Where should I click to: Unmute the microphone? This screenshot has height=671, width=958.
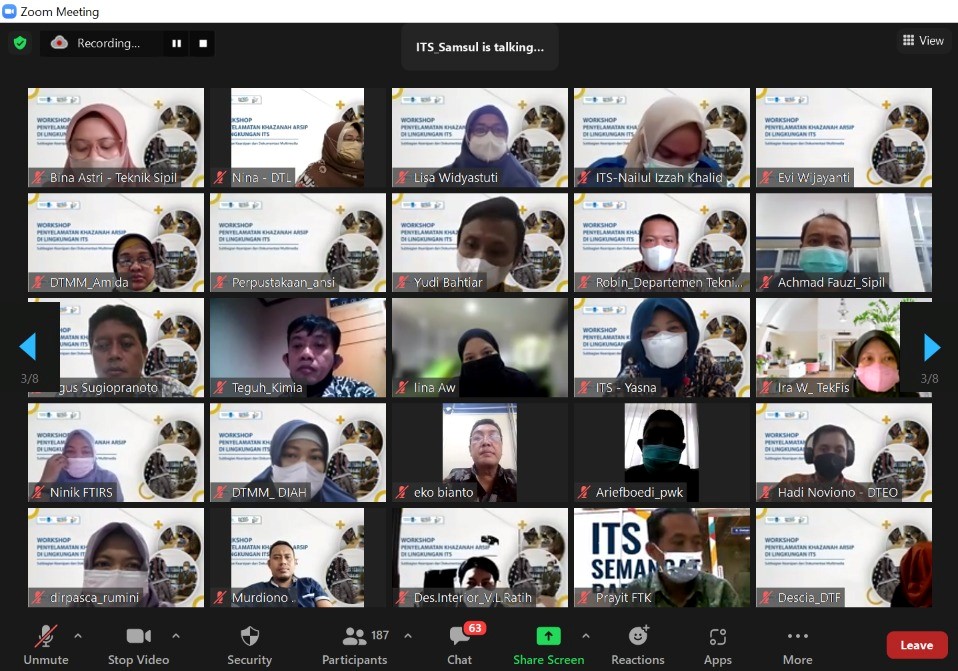coord(46,643)
